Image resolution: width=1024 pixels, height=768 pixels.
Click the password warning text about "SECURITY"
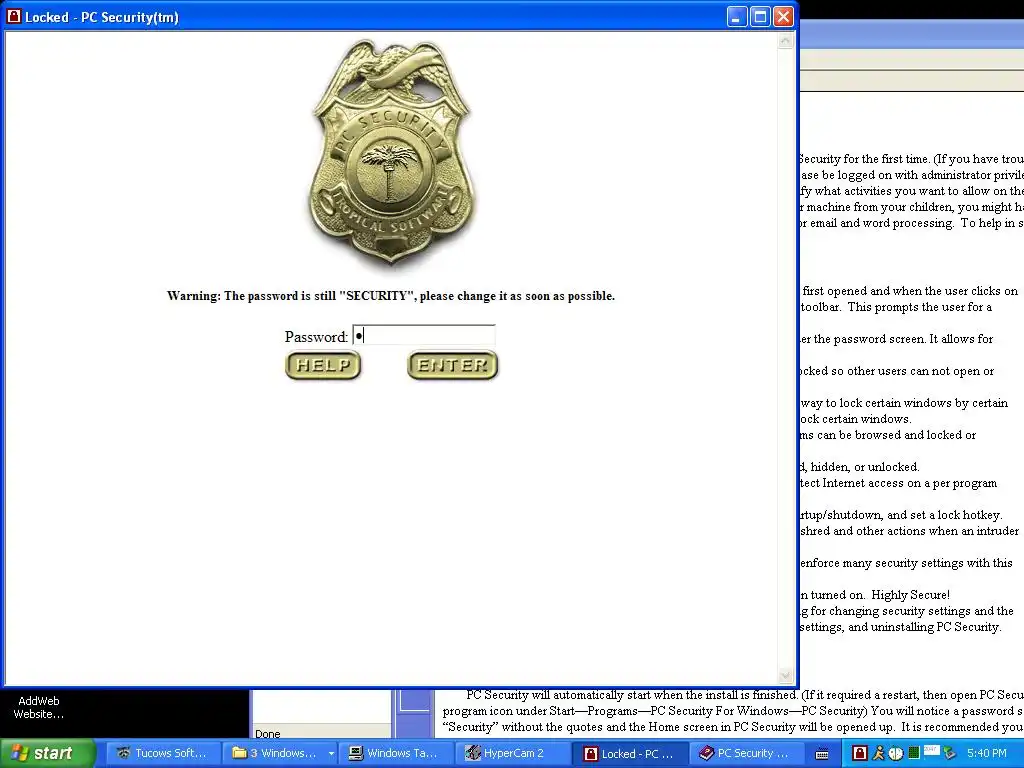391,296
